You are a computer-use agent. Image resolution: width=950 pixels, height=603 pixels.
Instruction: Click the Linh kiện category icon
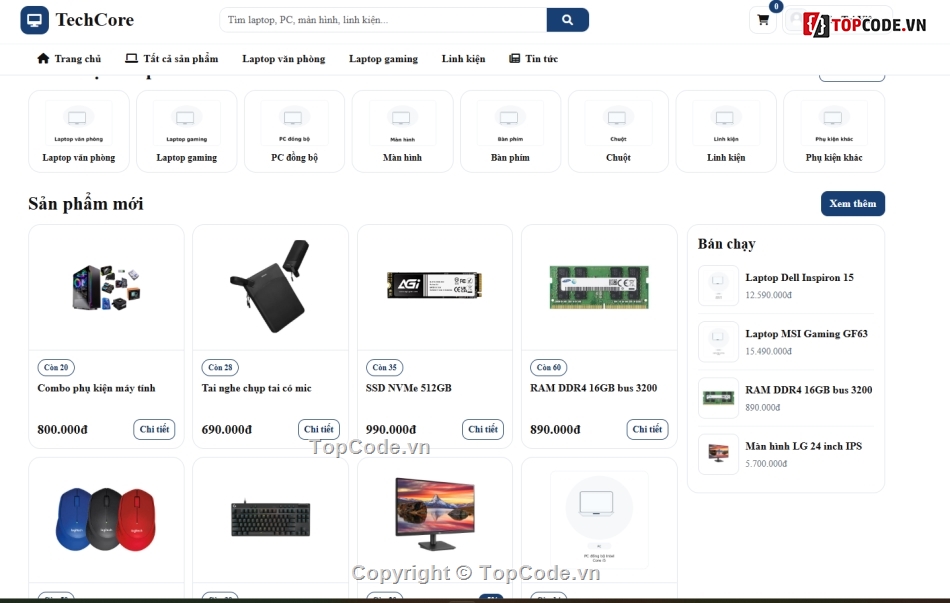[x=726, y=123]
